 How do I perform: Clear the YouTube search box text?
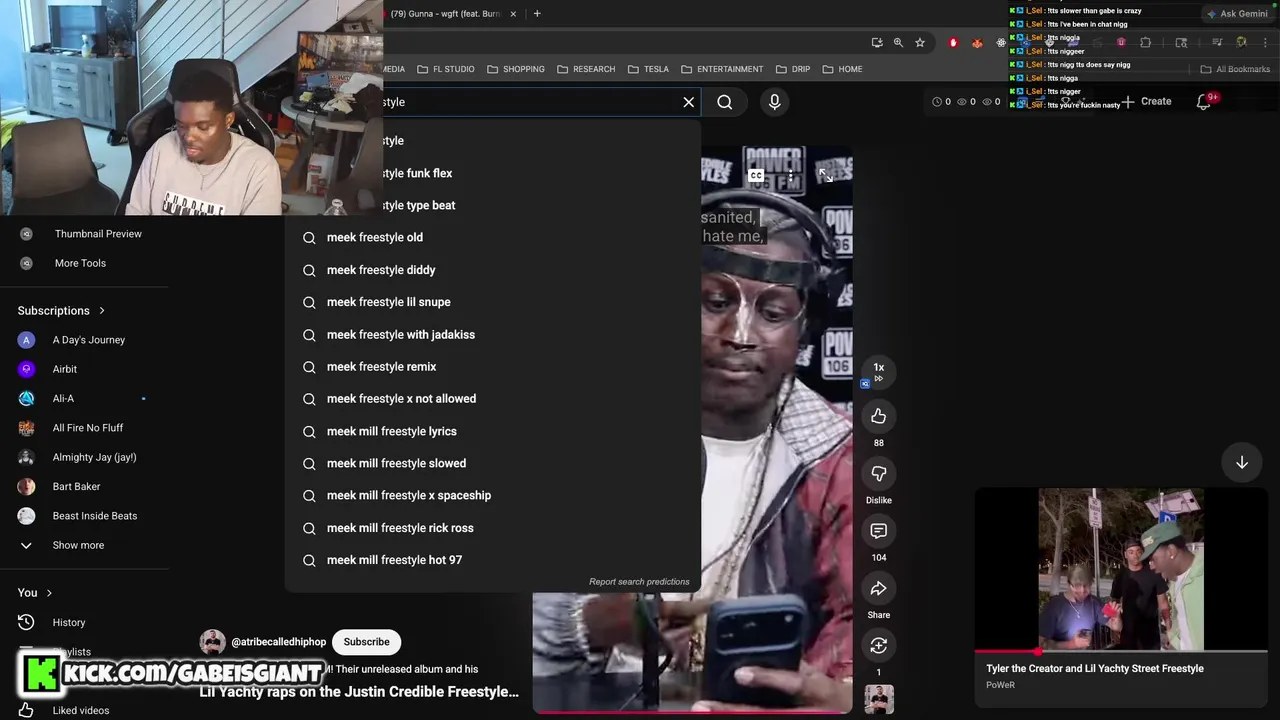pos(688,102)
